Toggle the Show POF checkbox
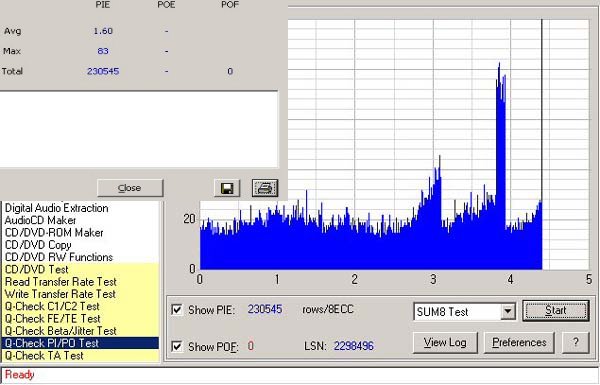Viewport: 600px width, 385px height. tap(177, 346)
